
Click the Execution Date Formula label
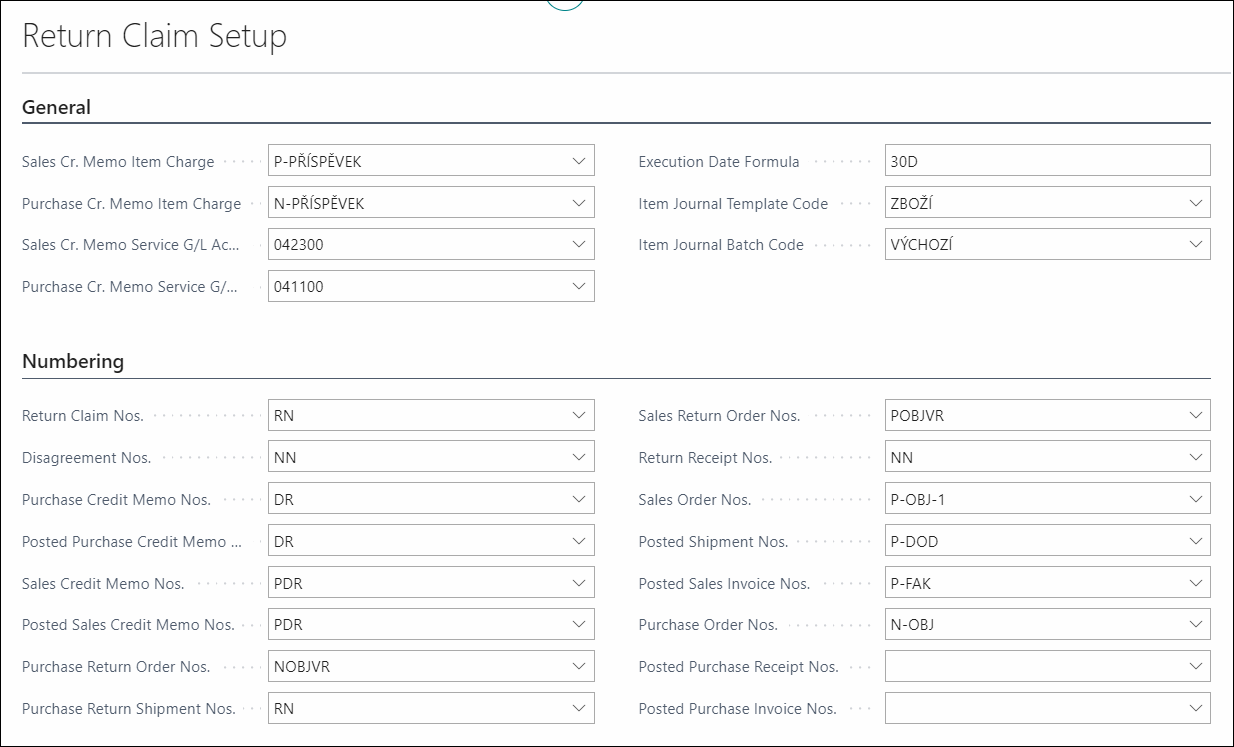click(719, 161)
